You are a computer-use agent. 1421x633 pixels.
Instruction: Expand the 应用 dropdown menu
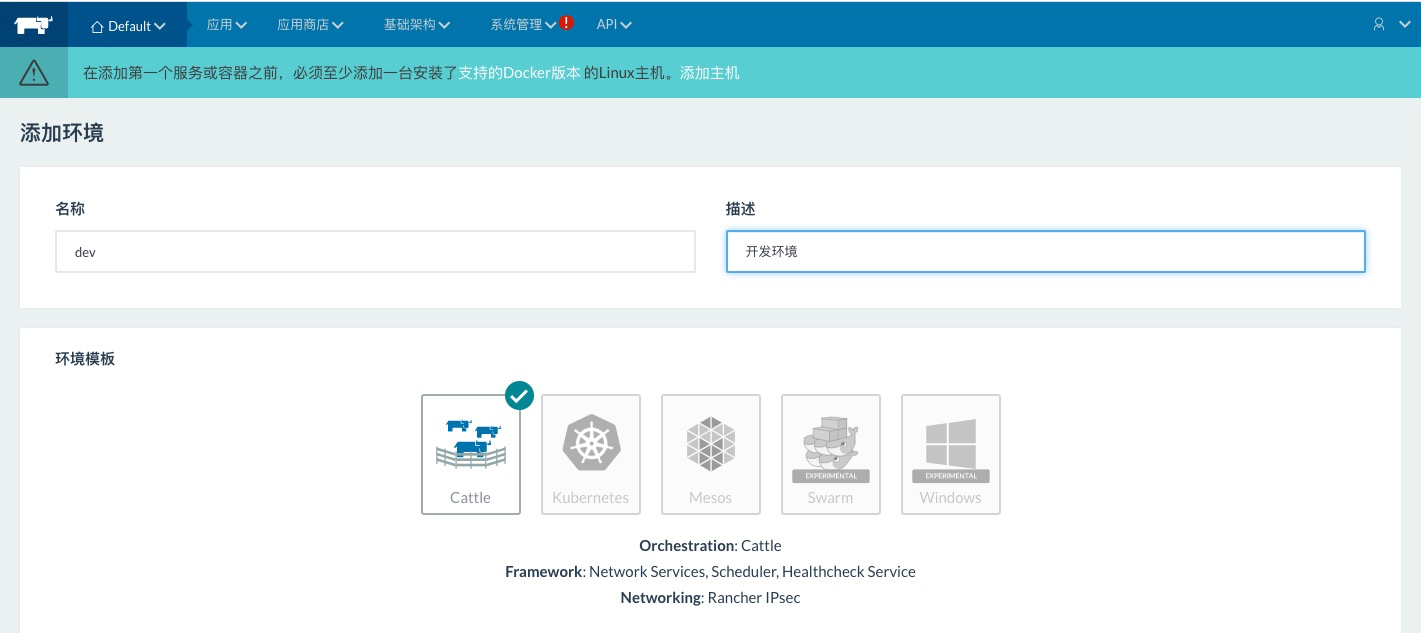pyautogui.click(x=226, y=24)
